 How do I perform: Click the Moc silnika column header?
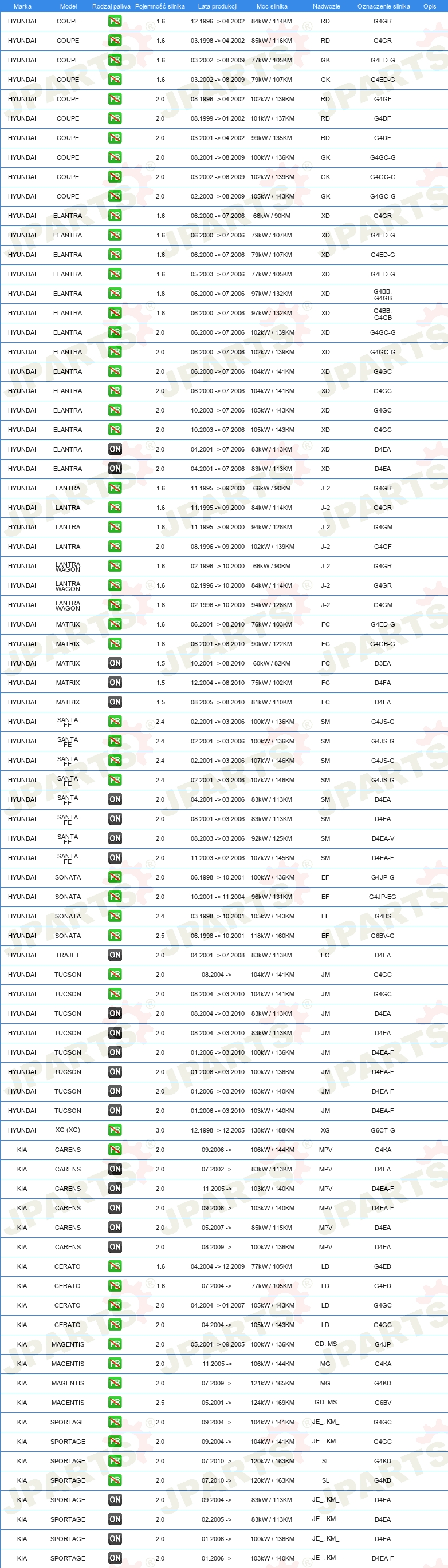pyautogui.click(x=272, y=6)
